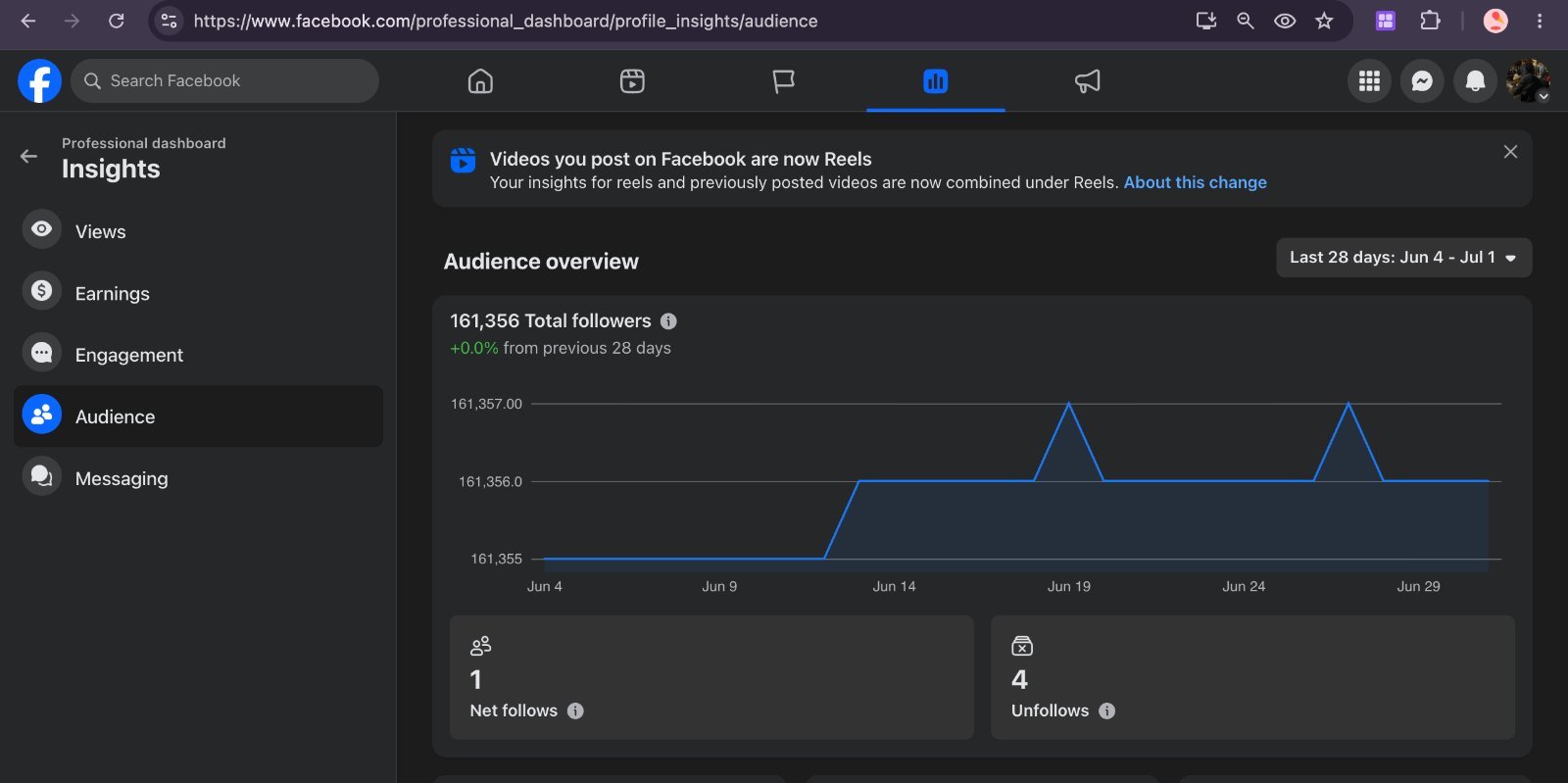Open Messenger chats
The image size is (1568, 783).
1422,81
